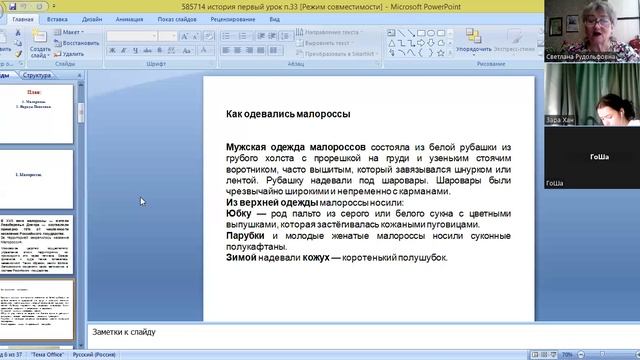
Task: Pick font color with the A swatch
Action: (203, 51)
